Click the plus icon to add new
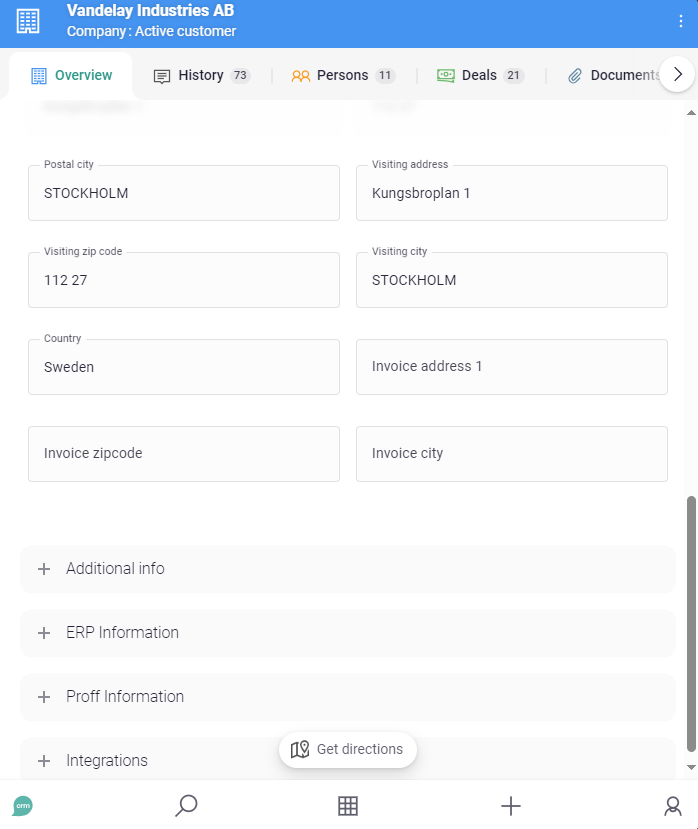The image size is (698, 829). pos(510,806)
